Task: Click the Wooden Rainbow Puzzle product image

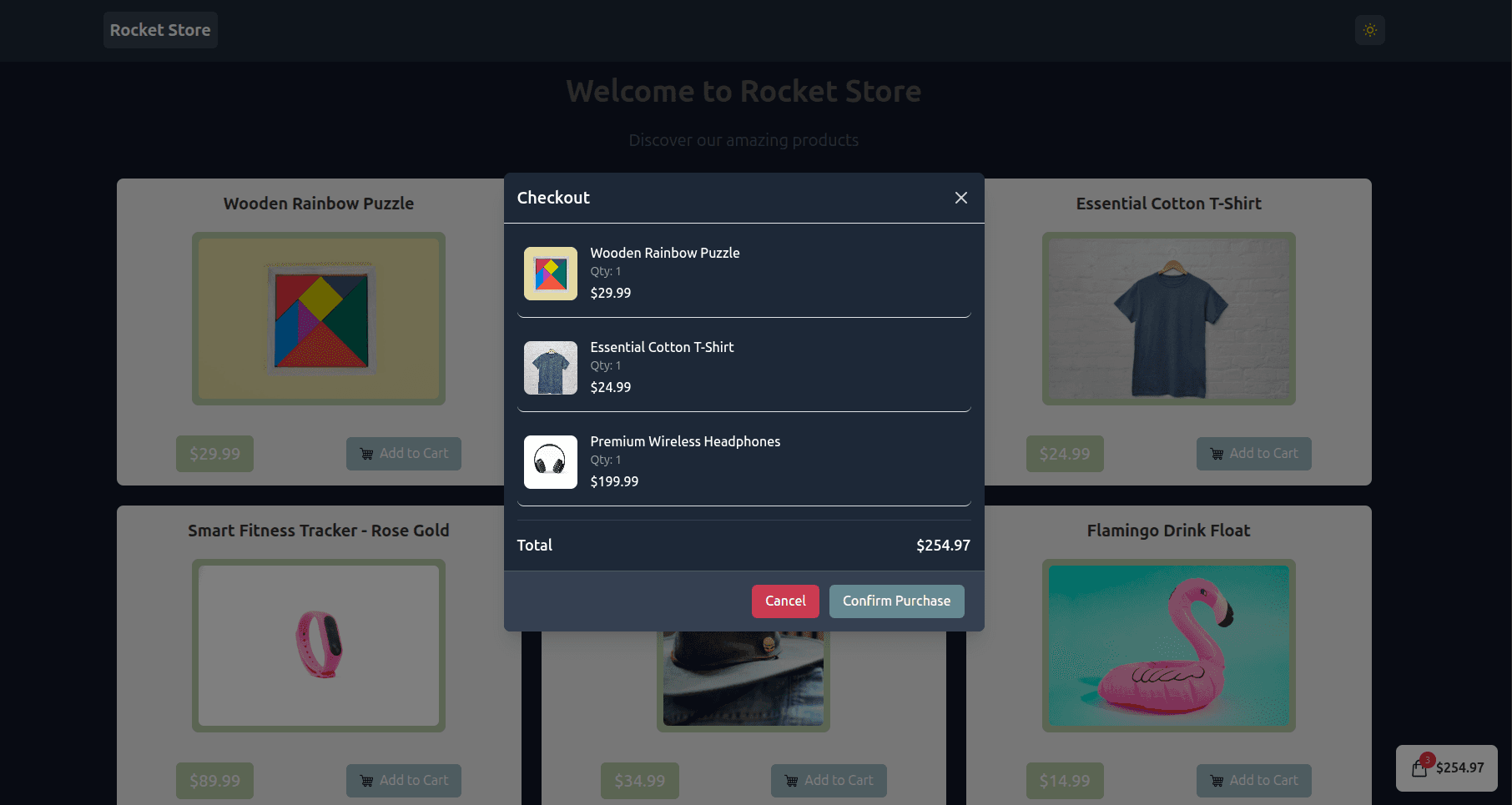Action: [319, 319]
